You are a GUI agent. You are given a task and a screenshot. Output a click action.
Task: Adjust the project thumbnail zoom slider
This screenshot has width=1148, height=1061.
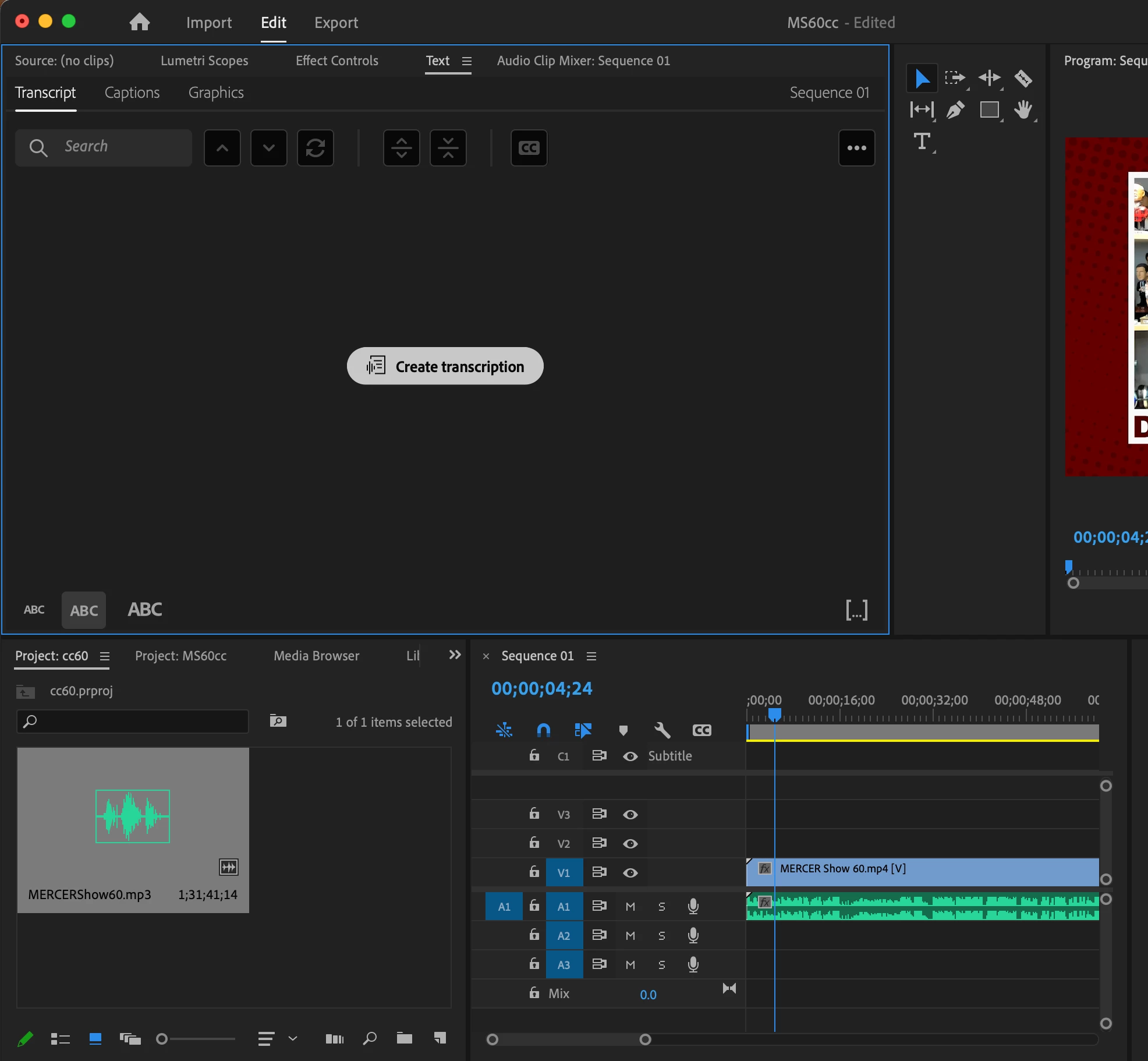click(162, 1039)
